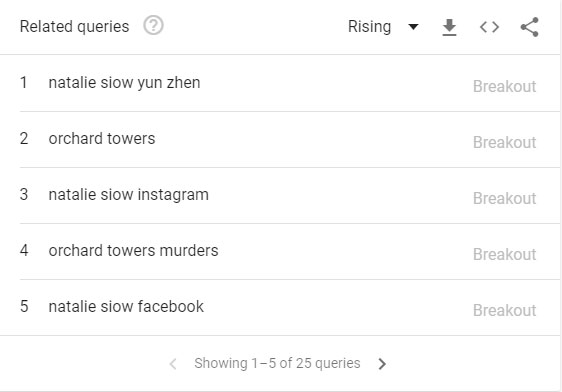Click the Related queries heading
Screen dimensions: 562x392
pyautogui.click(x=75, y=27)
